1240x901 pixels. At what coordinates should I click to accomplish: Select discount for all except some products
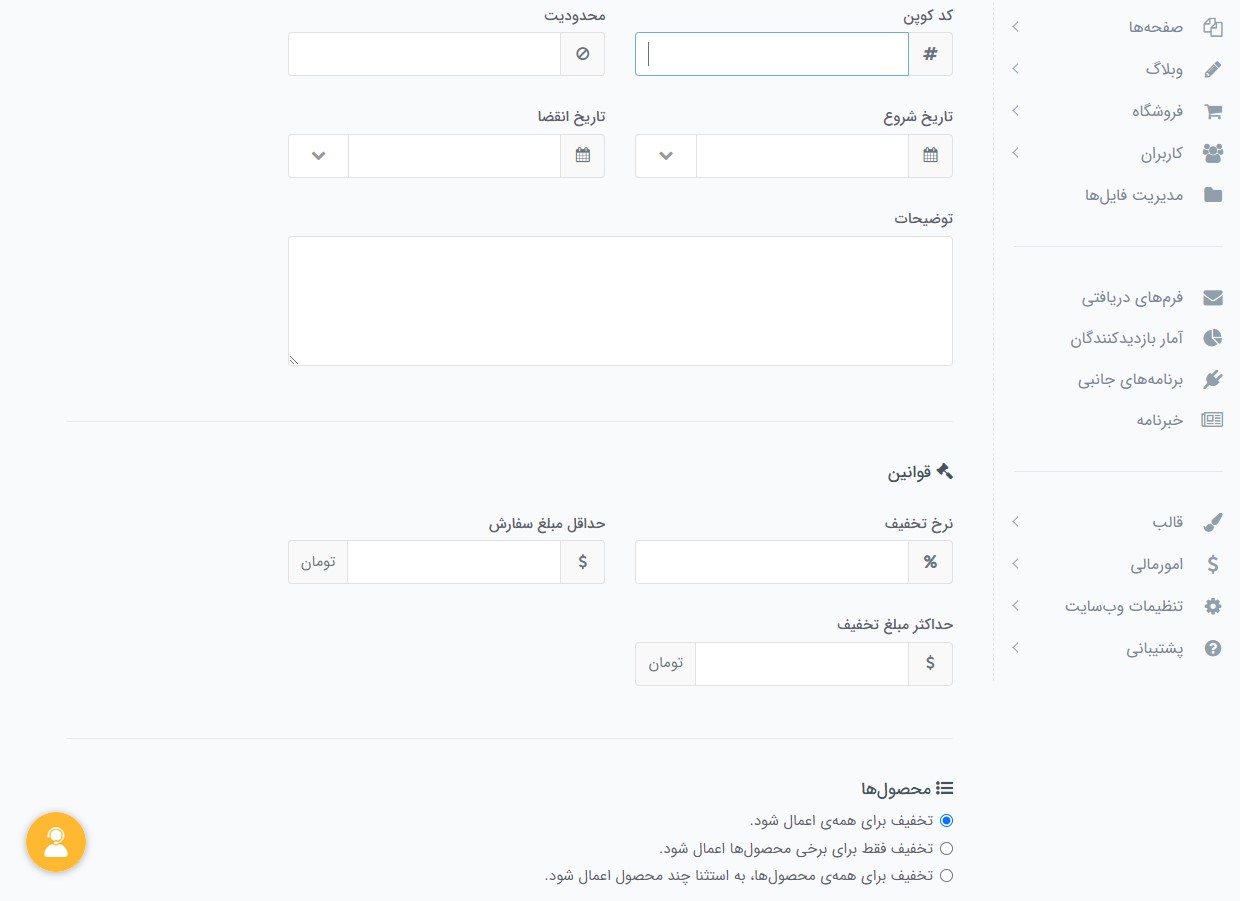point(946,874)
